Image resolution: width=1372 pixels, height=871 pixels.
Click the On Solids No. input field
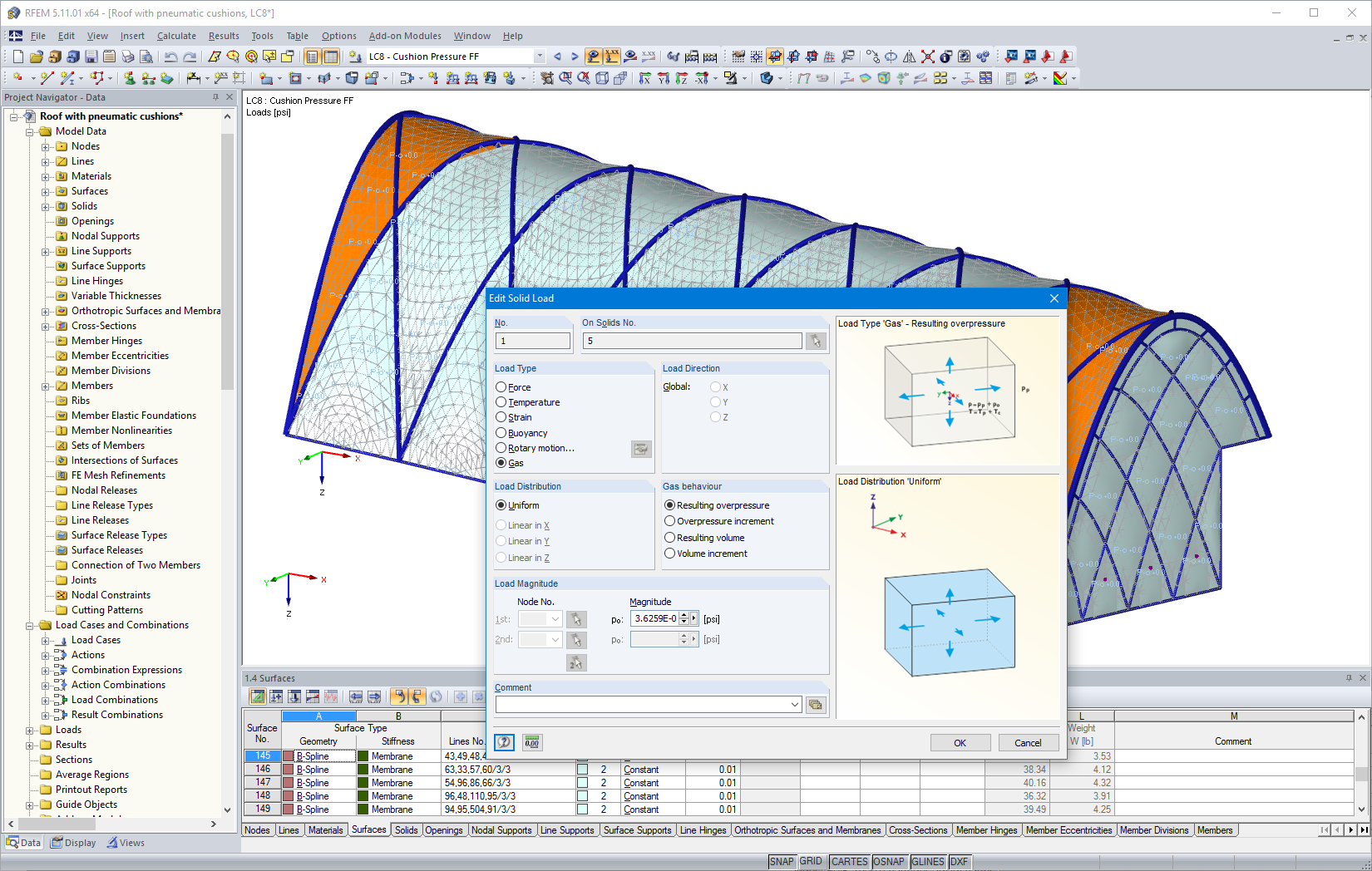point(693,341)
